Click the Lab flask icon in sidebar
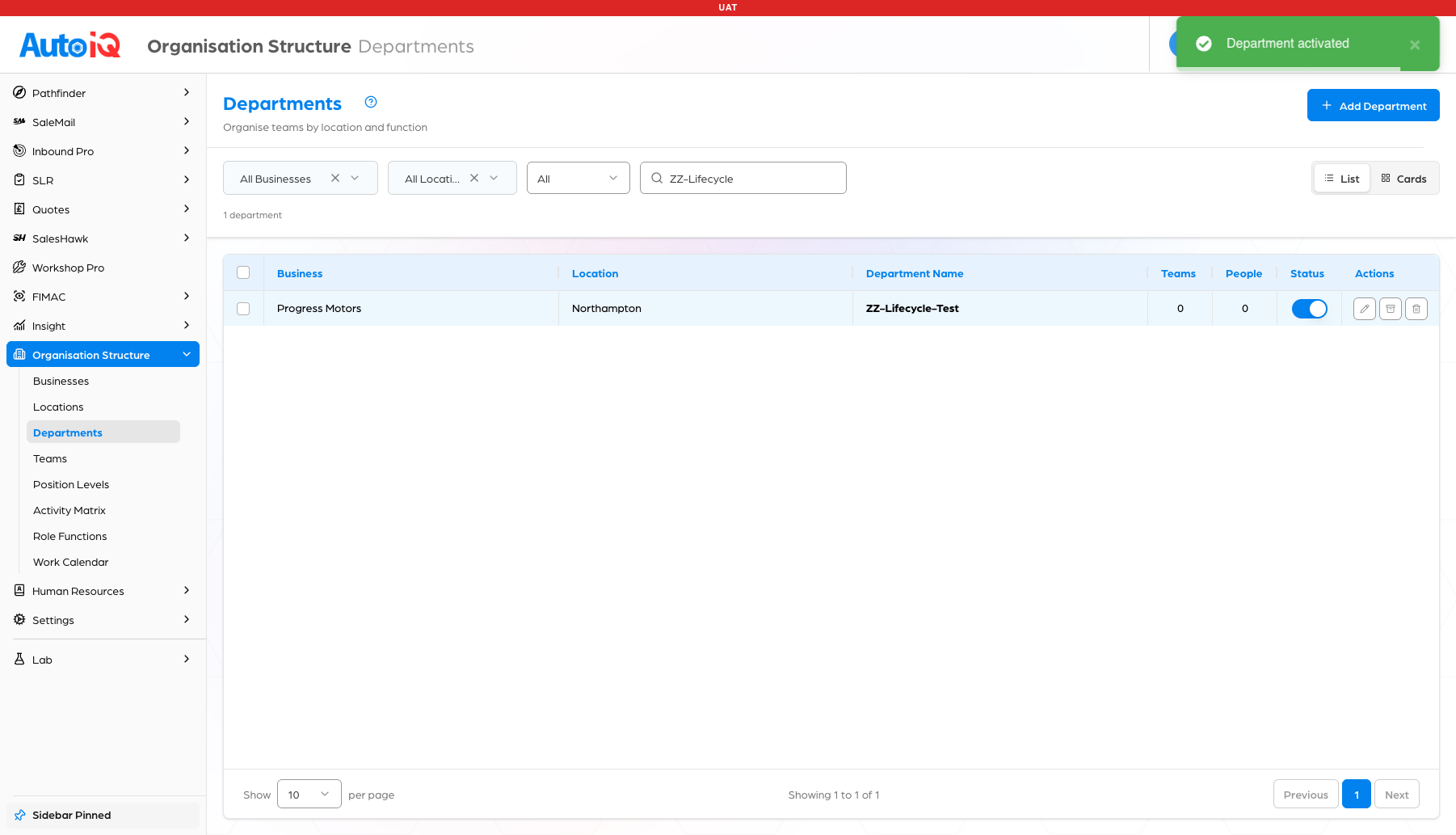The width and height of the screenshot is (1456, 835). (x=19, y=660)
